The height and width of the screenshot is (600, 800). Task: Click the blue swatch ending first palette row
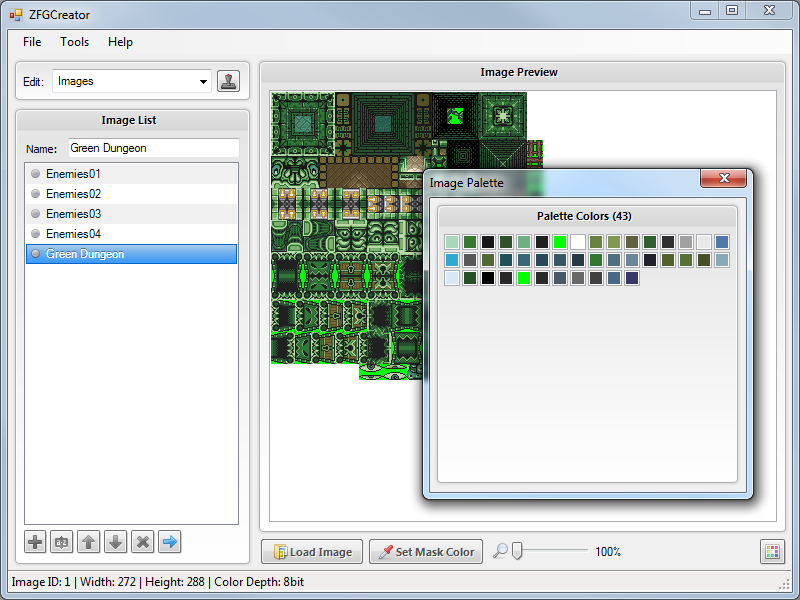tap(722, 242)
